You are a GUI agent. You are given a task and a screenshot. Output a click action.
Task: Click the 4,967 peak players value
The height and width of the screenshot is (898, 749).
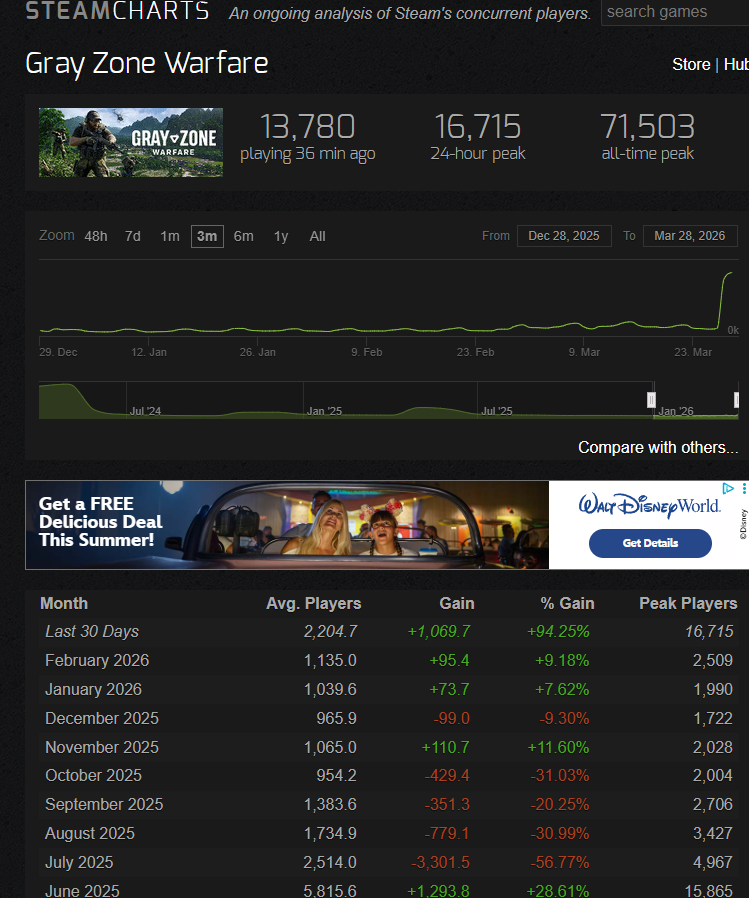713,862
